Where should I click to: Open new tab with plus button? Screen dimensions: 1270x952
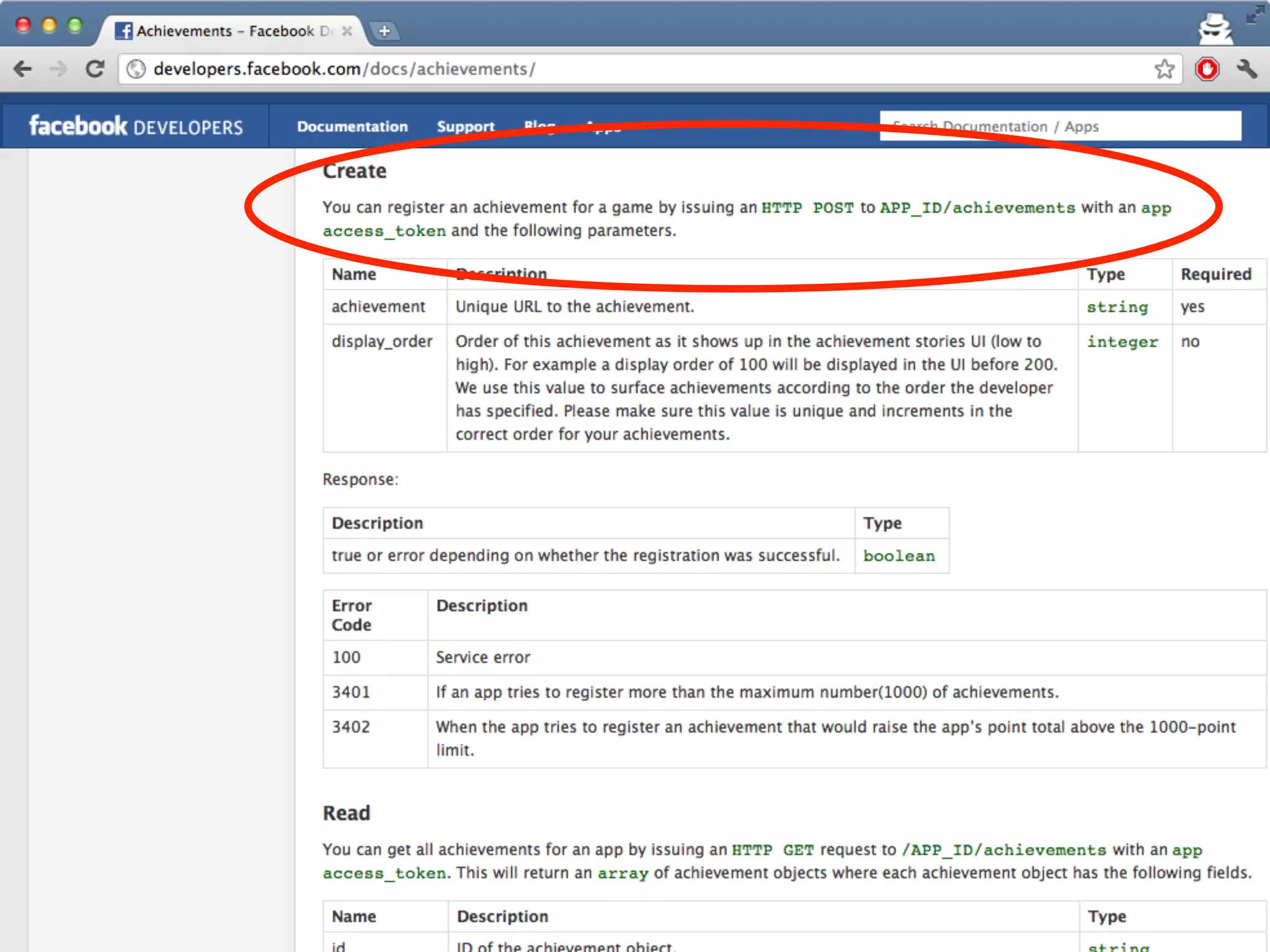384,31
